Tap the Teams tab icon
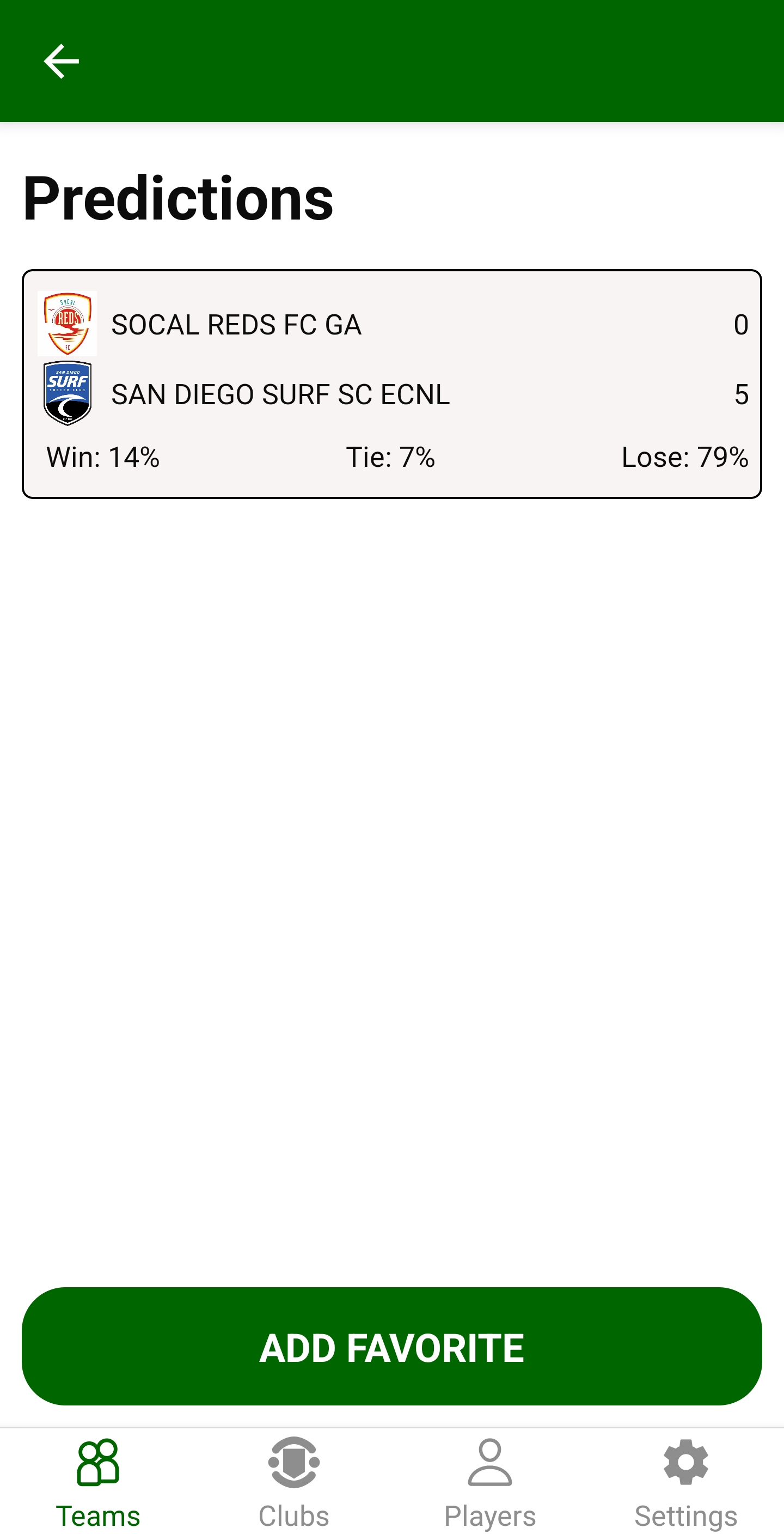784x1534 pixels. pyautogui.click(x=98, y=1462)
